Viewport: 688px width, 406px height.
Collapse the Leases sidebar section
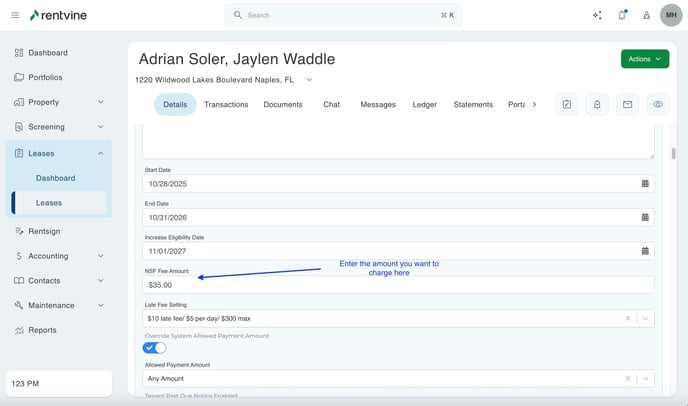pos(100,153)
